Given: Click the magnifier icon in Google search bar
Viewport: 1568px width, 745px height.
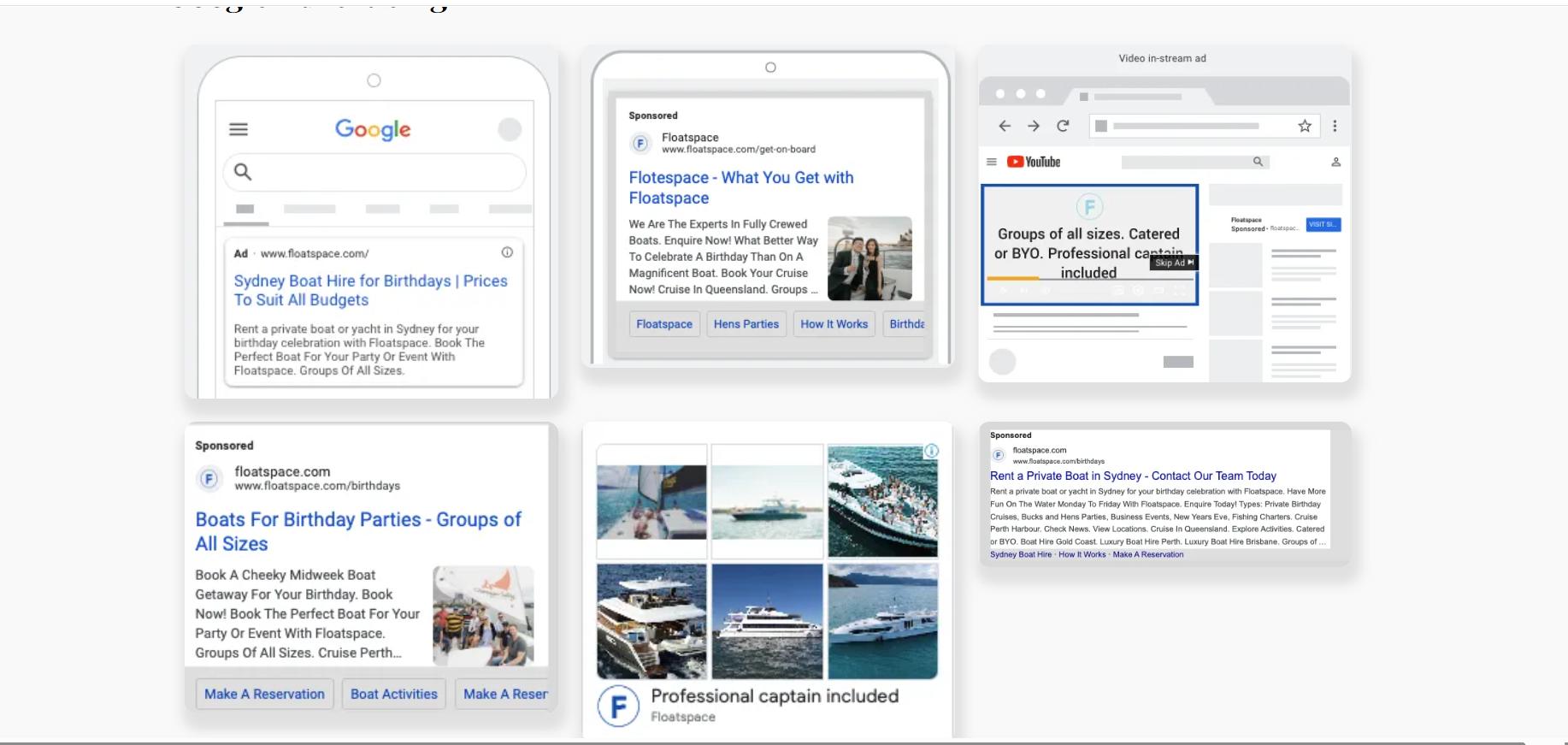Looking at the screenshot, I should point(243,172).
